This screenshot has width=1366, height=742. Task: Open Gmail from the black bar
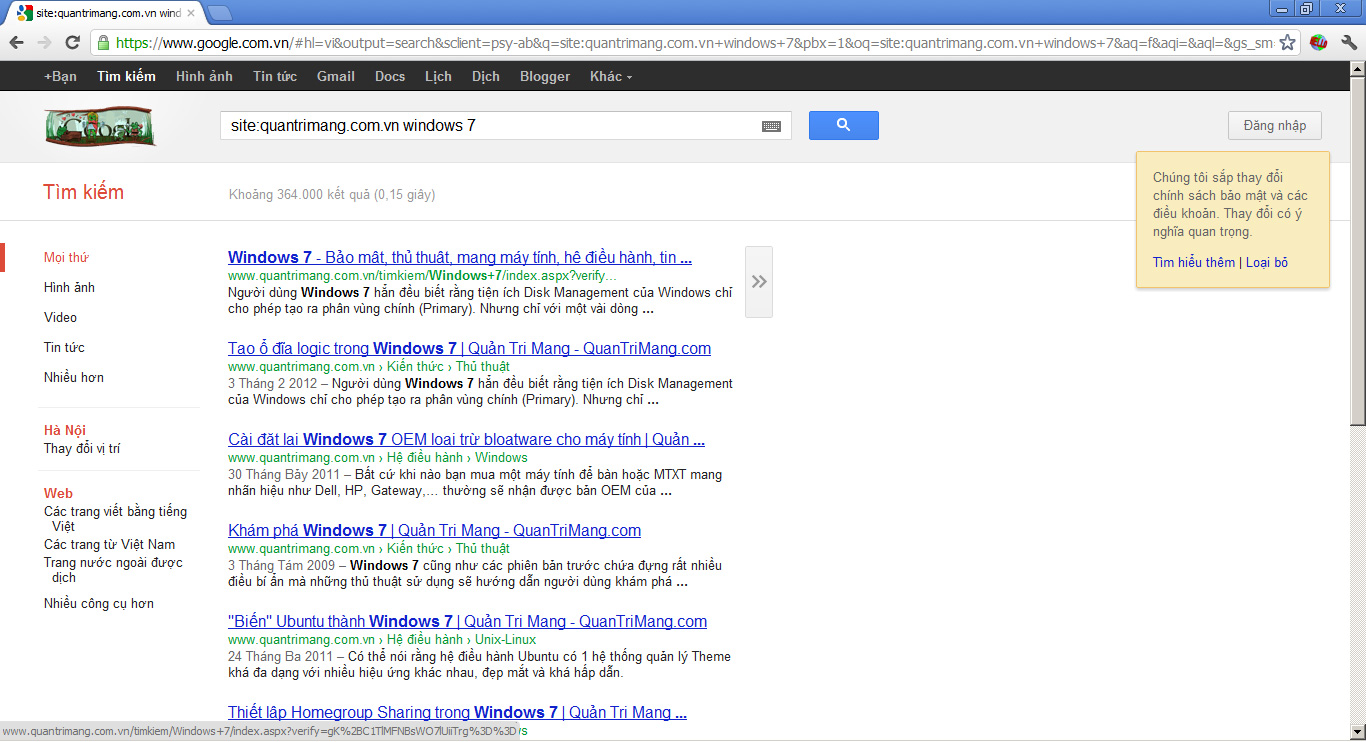[x=336, y=76]
